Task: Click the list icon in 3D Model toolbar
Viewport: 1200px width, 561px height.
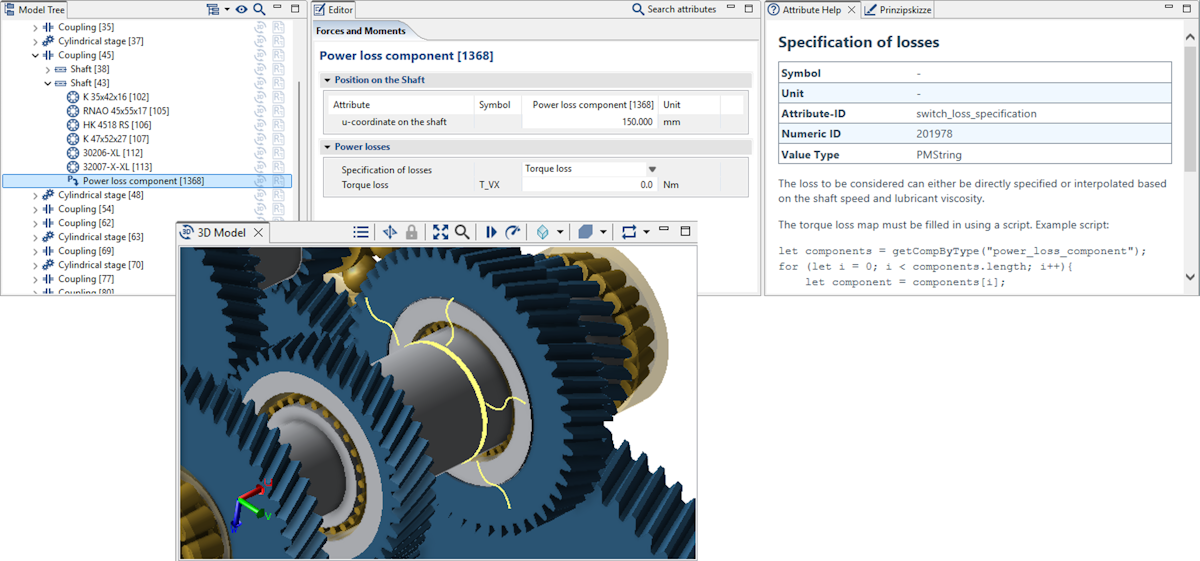Action: coord(361,232)
